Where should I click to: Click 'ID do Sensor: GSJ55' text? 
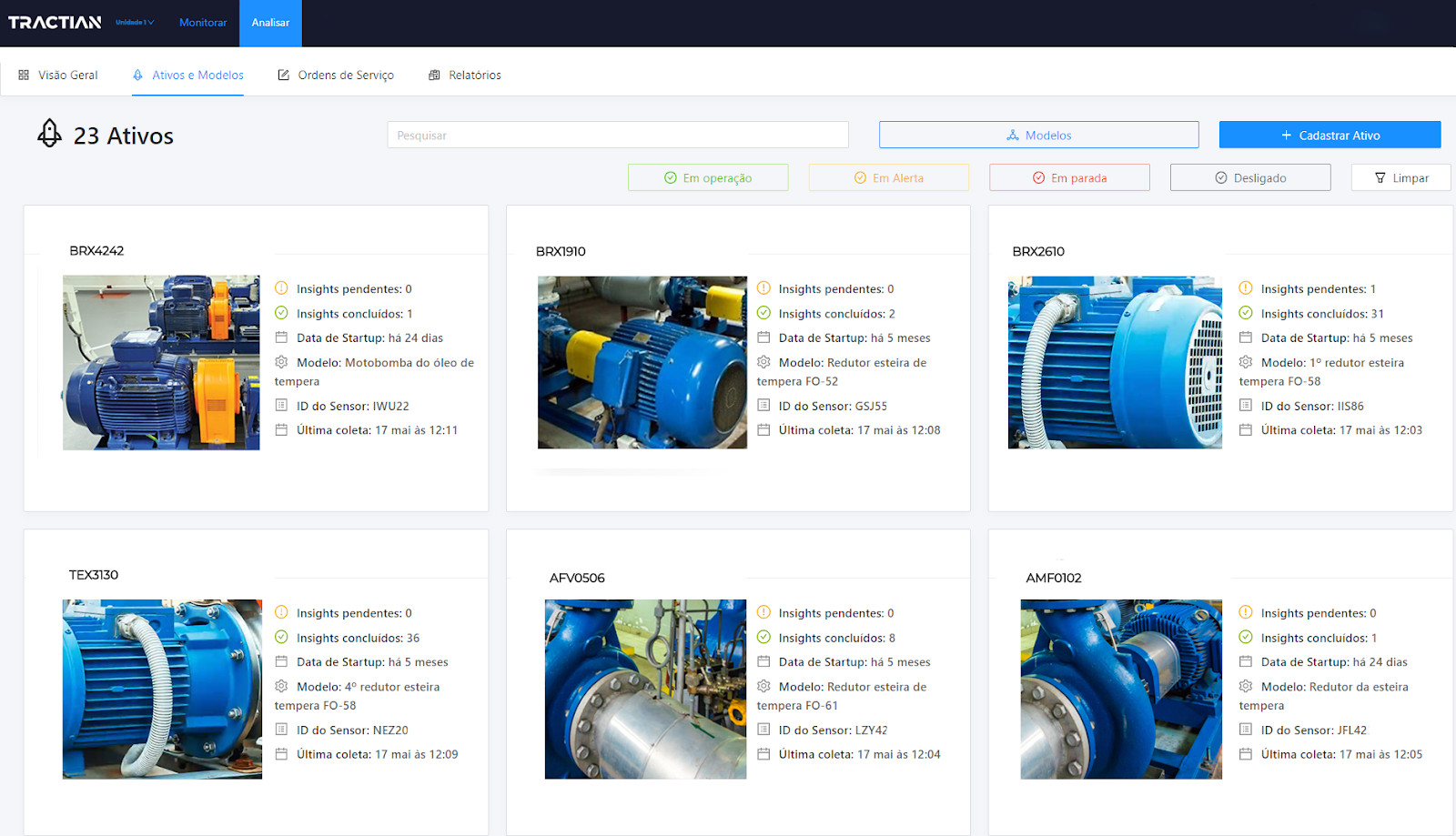833,407
